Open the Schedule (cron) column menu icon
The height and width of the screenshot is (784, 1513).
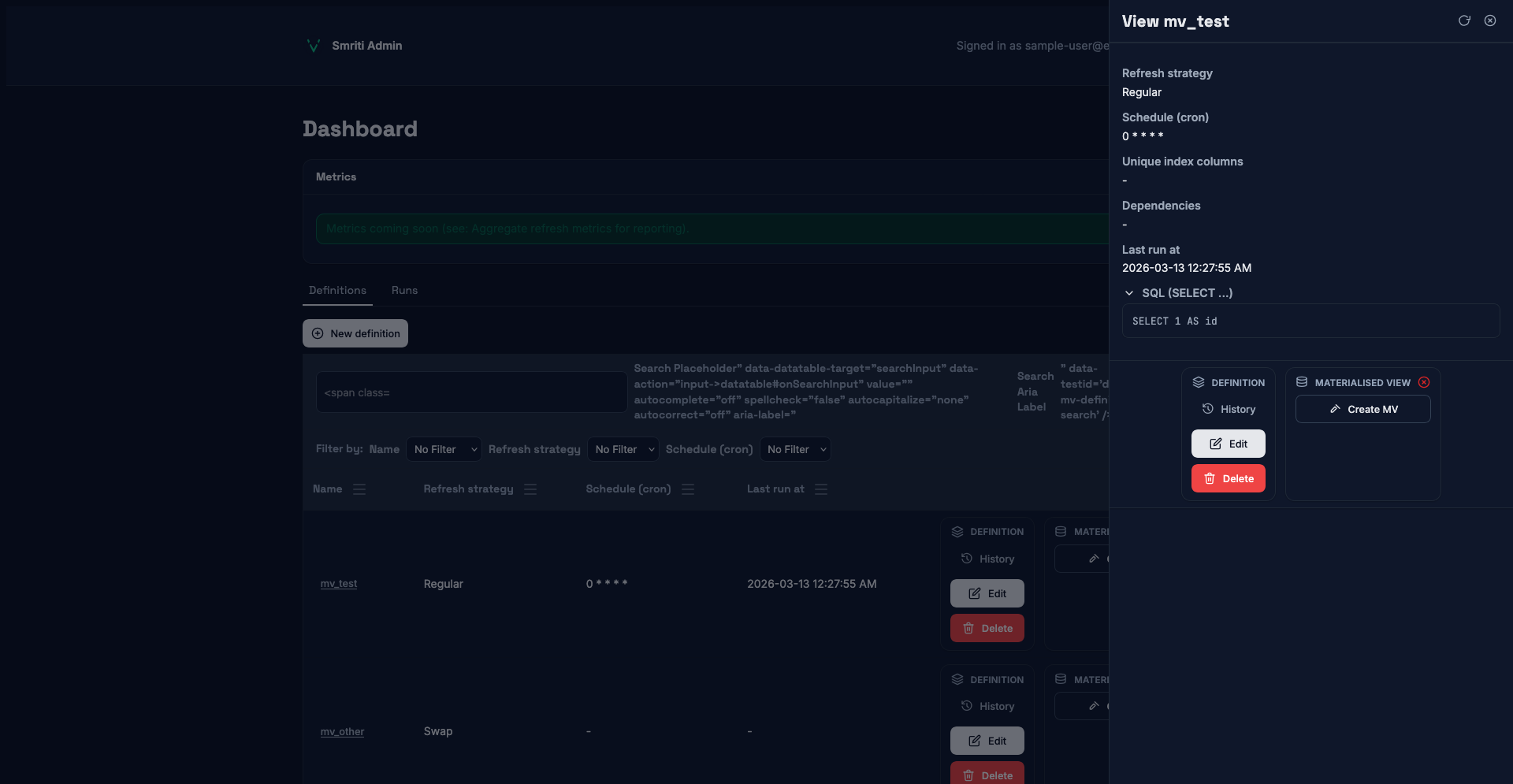(x=688, y=489)
